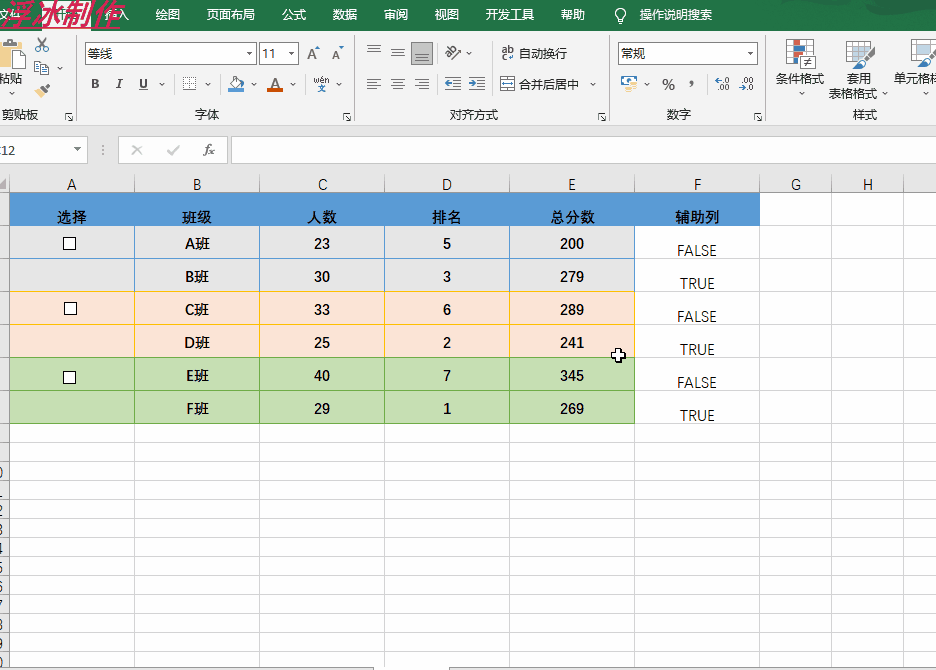Increase indent
The width and height of the screenshot is (936, 670).
pos(477,84)
